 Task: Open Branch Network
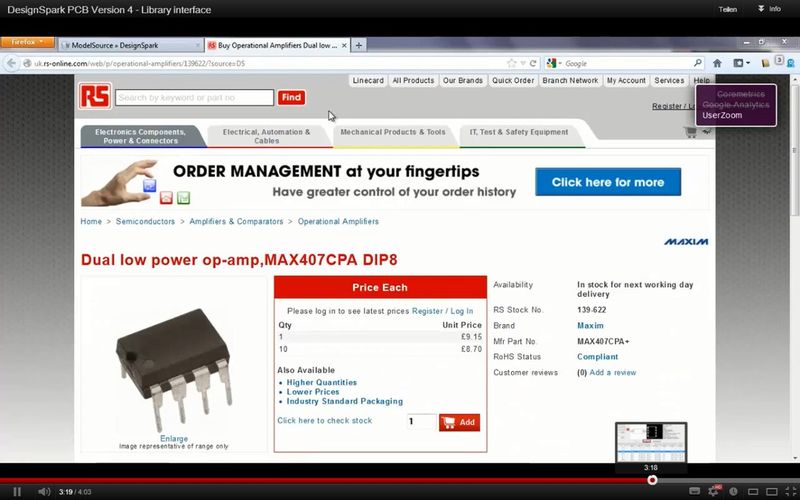(570, 81)
